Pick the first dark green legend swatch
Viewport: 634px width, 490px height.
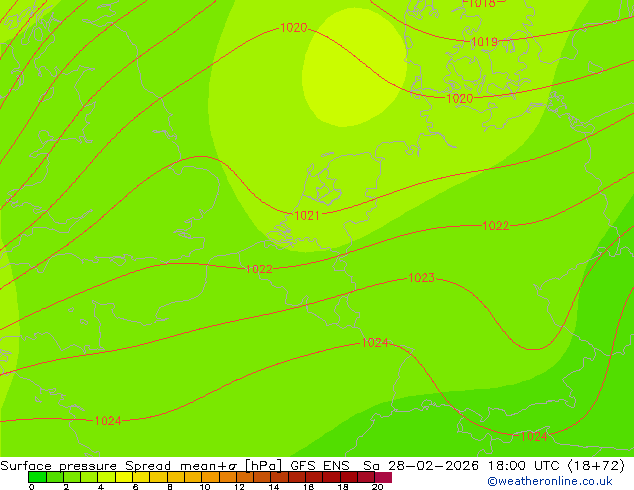point(37,477)
